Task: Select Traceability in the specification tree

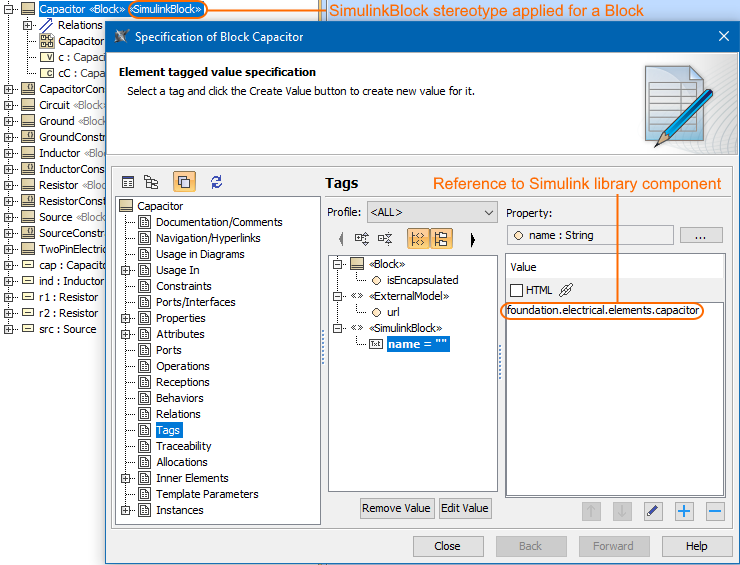Action: (183, 446)
